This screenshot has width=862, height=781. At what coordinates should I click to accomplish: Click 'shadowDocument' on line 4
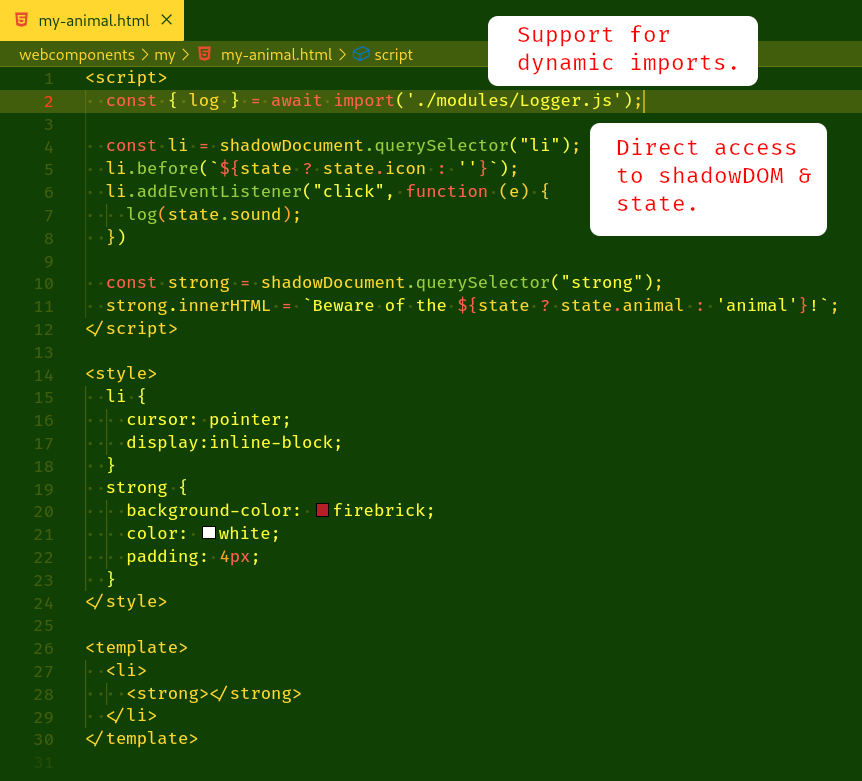coord(291,146)
